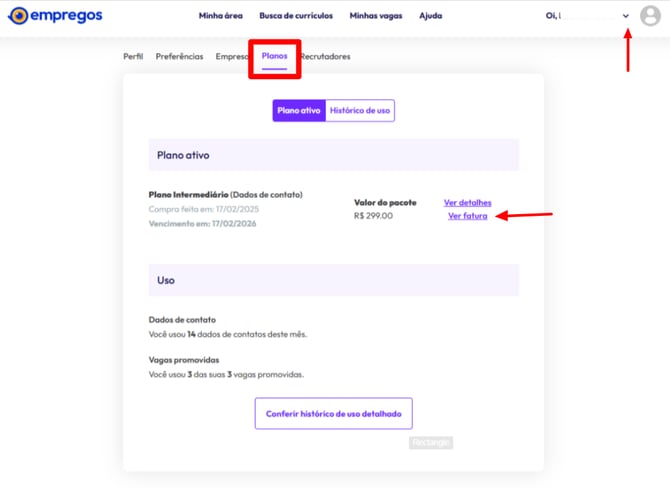Toggle to the Plano ativo view
The image size is (670, 488).
coord(299,110)
